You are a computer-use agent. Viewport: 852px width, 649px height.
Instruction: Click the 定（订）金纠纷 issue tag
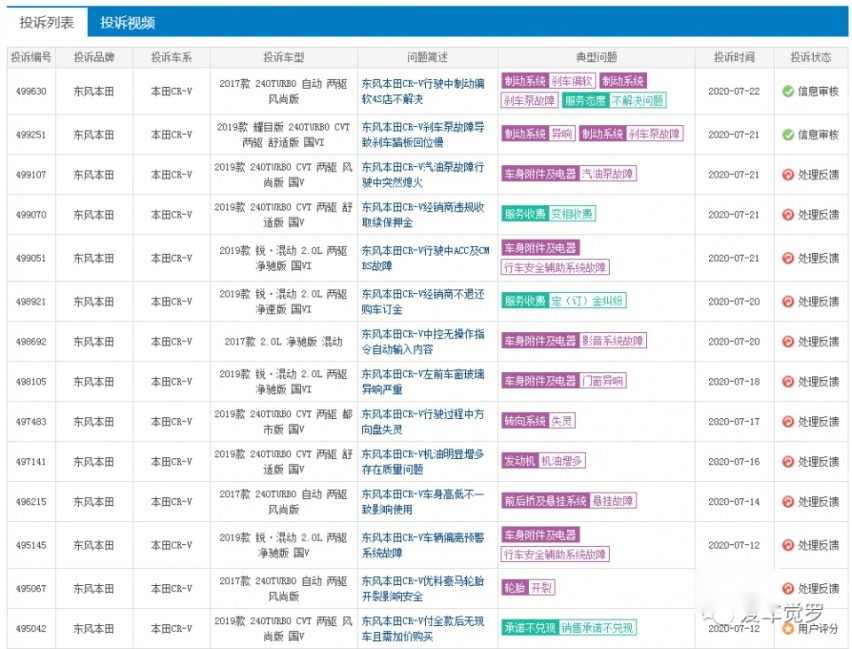[x=587, y=301]
